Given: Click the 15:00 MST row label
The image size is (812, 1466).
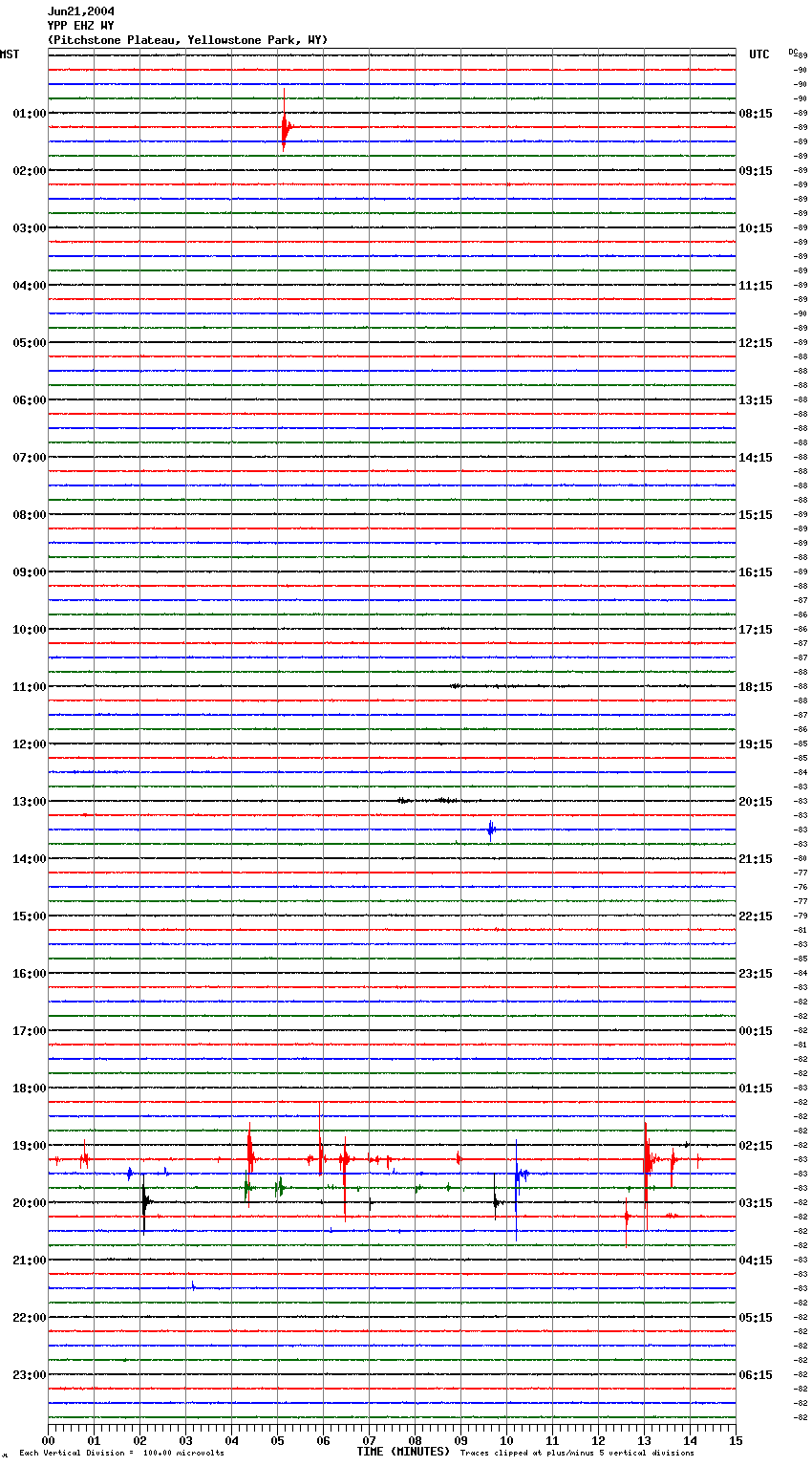Looking at the screenshot, I should click(x=30, y=916).
